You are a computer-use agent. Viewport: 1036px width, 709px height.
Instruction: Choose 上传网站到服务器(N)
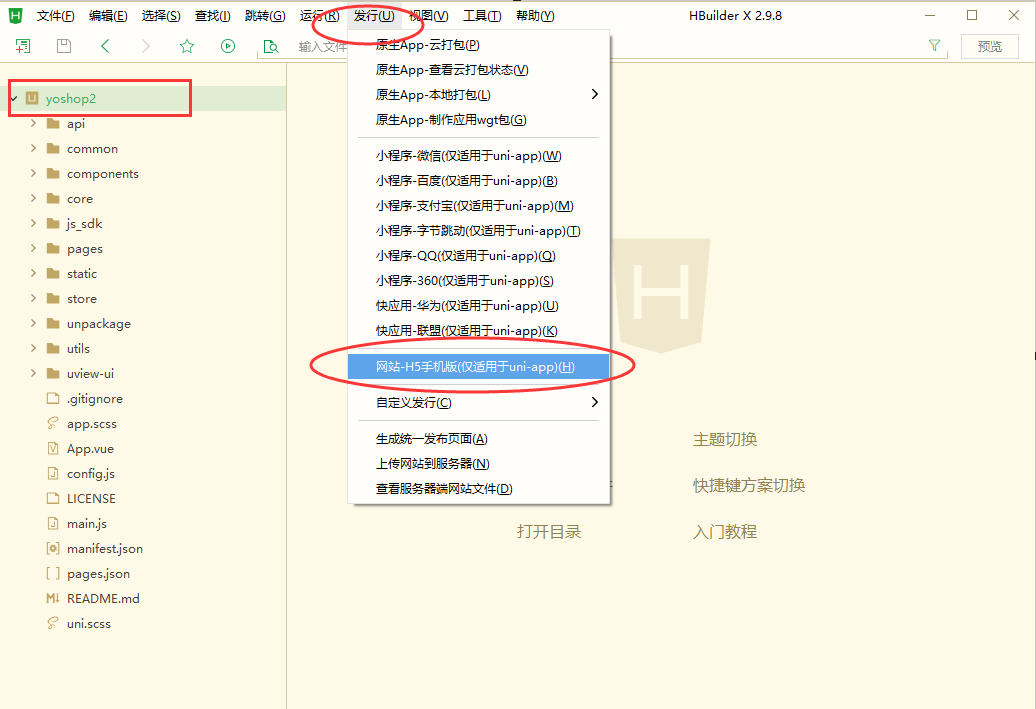coord(478,464)
